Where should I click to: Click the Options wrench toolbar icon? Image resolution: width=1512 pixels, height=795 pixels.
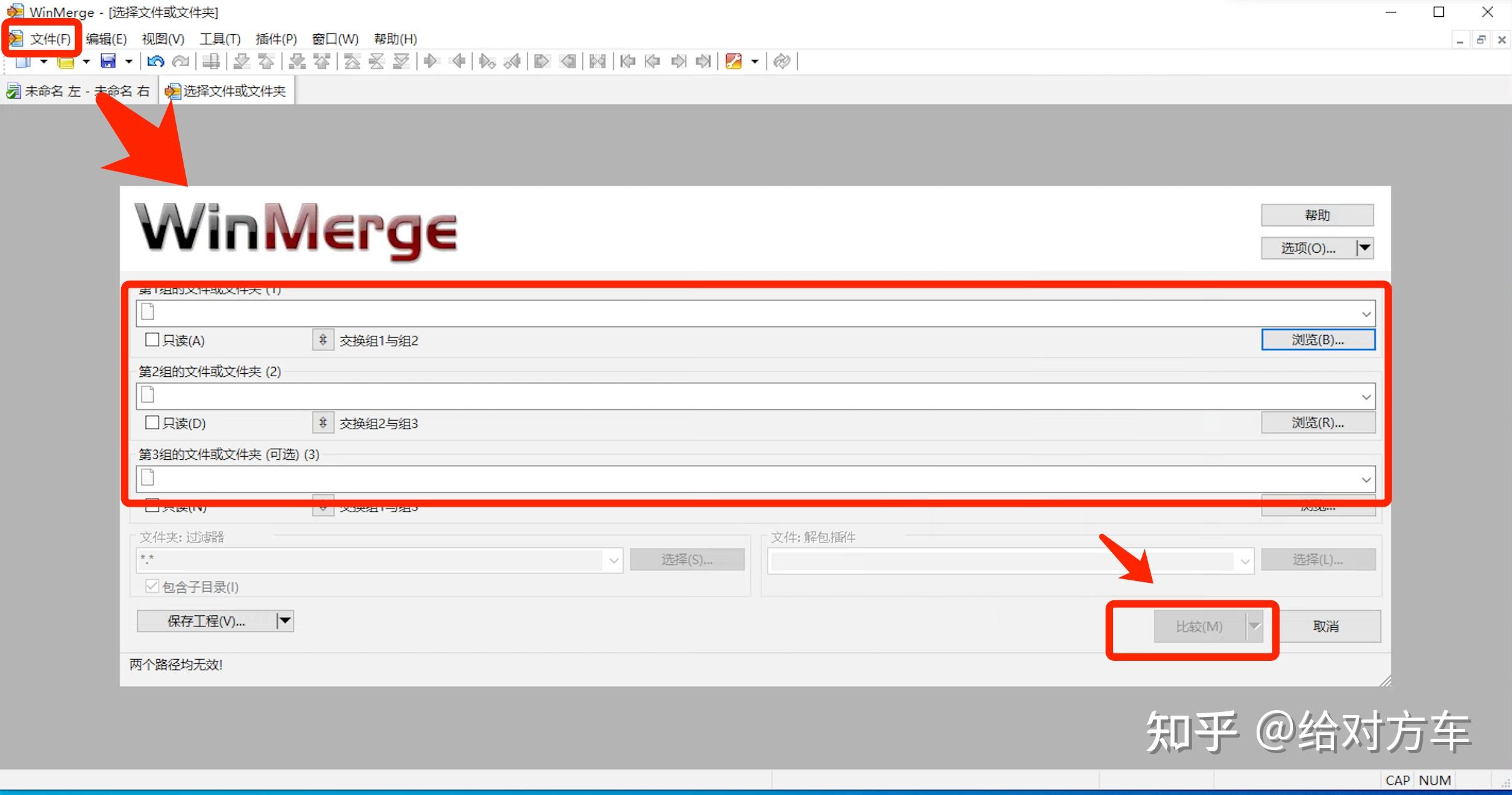(x=734, y=61)
